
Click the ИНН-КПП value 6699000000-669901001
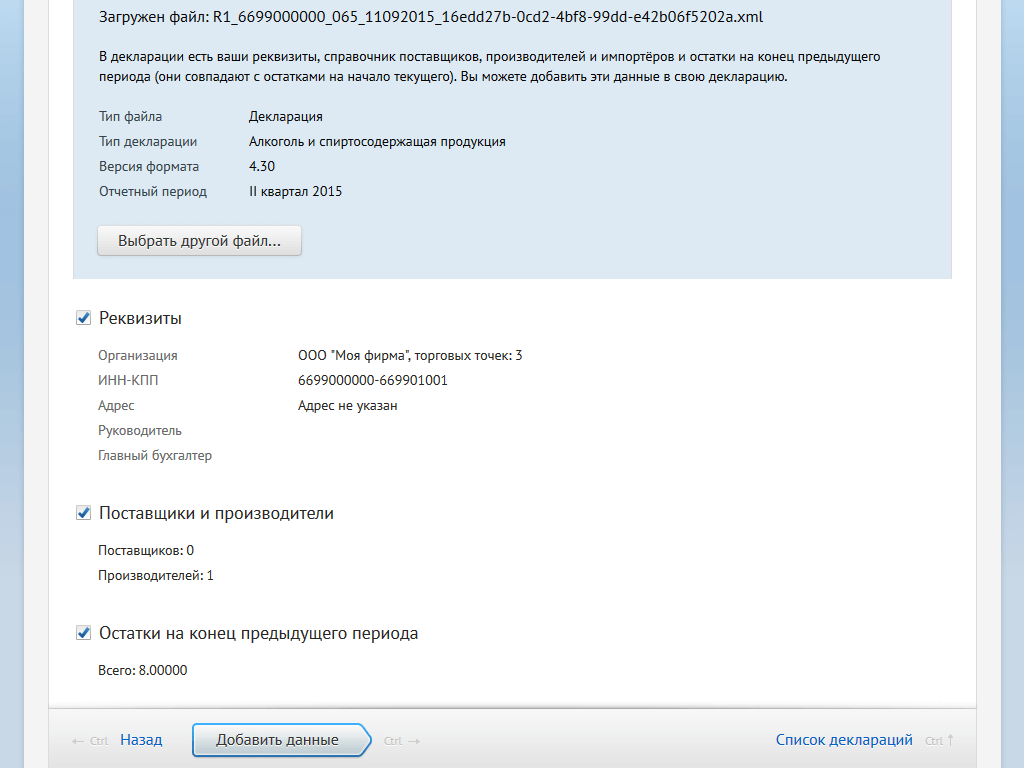(373, 381)
